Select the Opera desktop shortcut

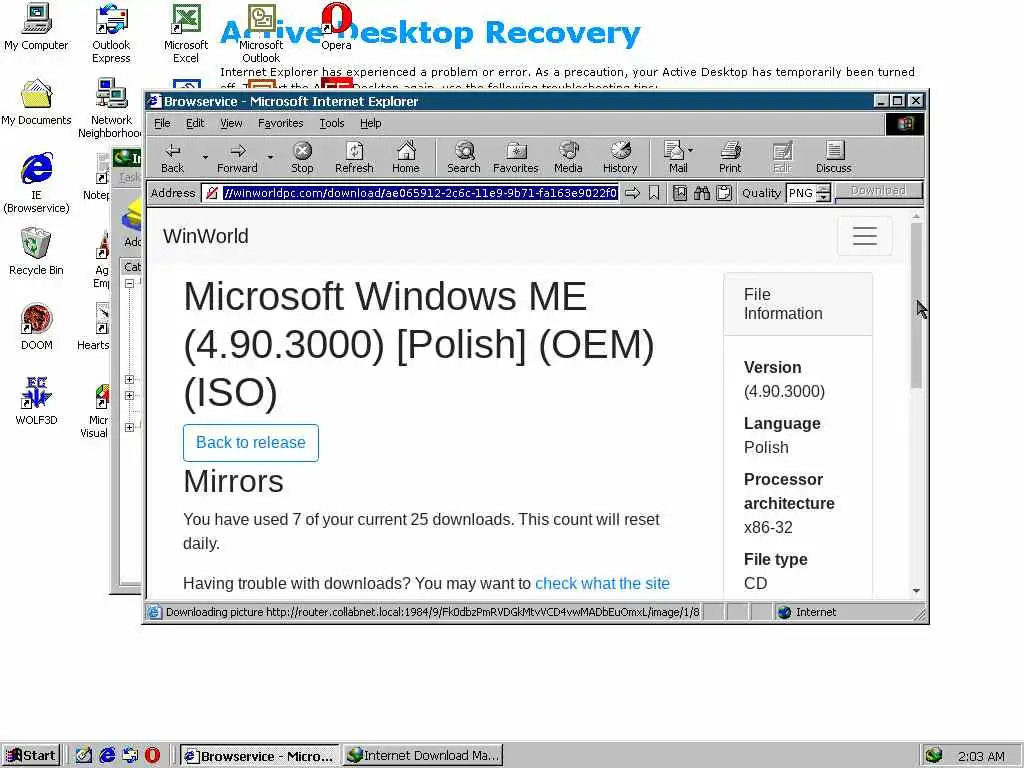336,29
